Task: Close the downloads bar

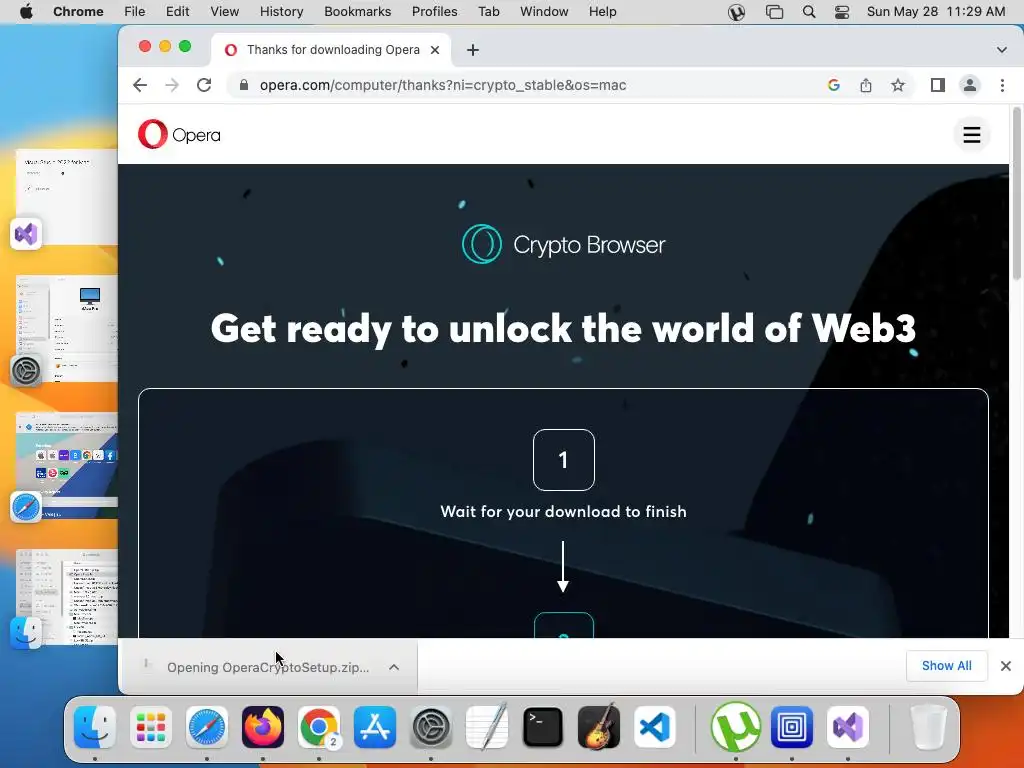Action: coord(1006,665)
